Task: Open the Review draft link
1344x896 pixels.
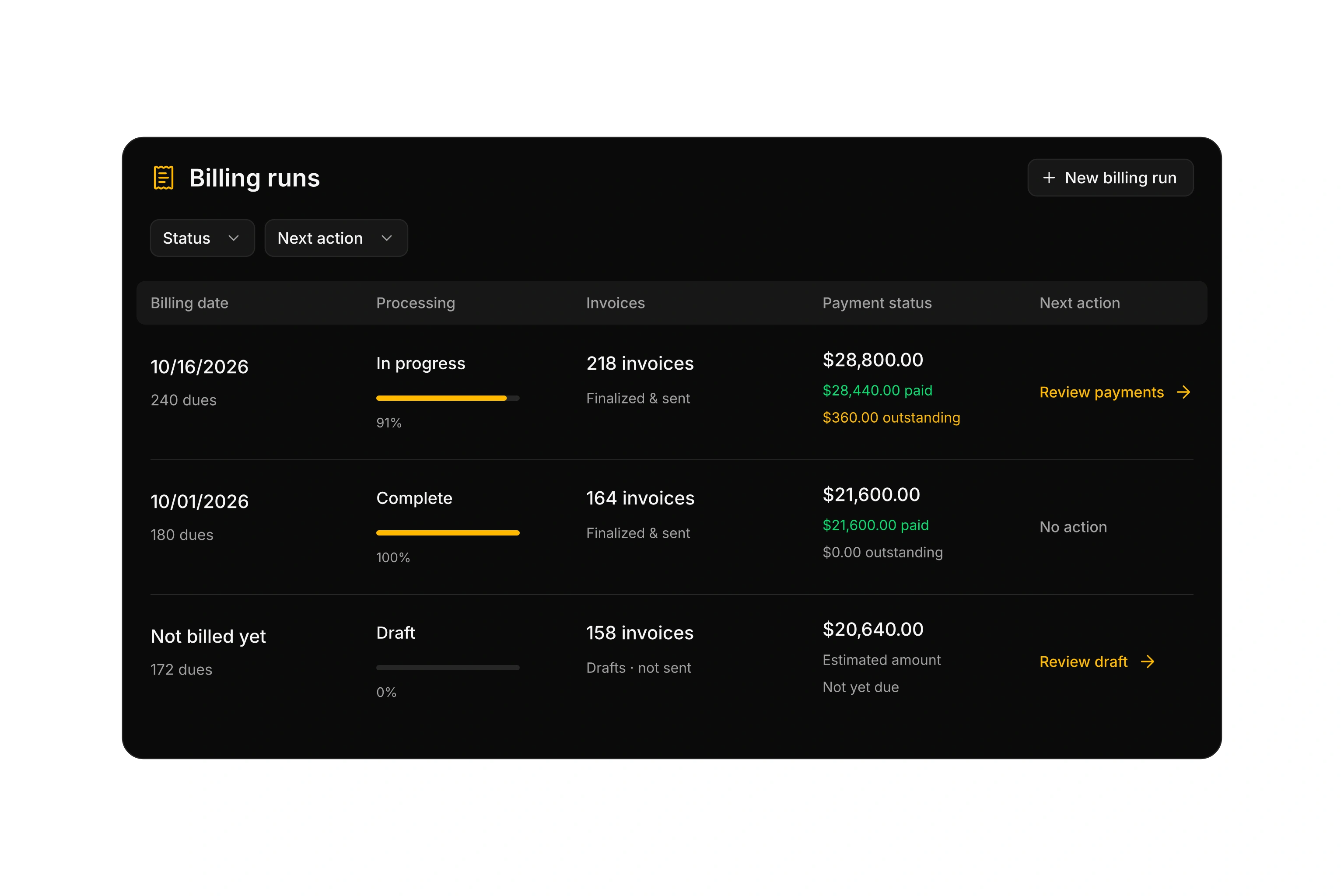Action: coord(1097,661)
